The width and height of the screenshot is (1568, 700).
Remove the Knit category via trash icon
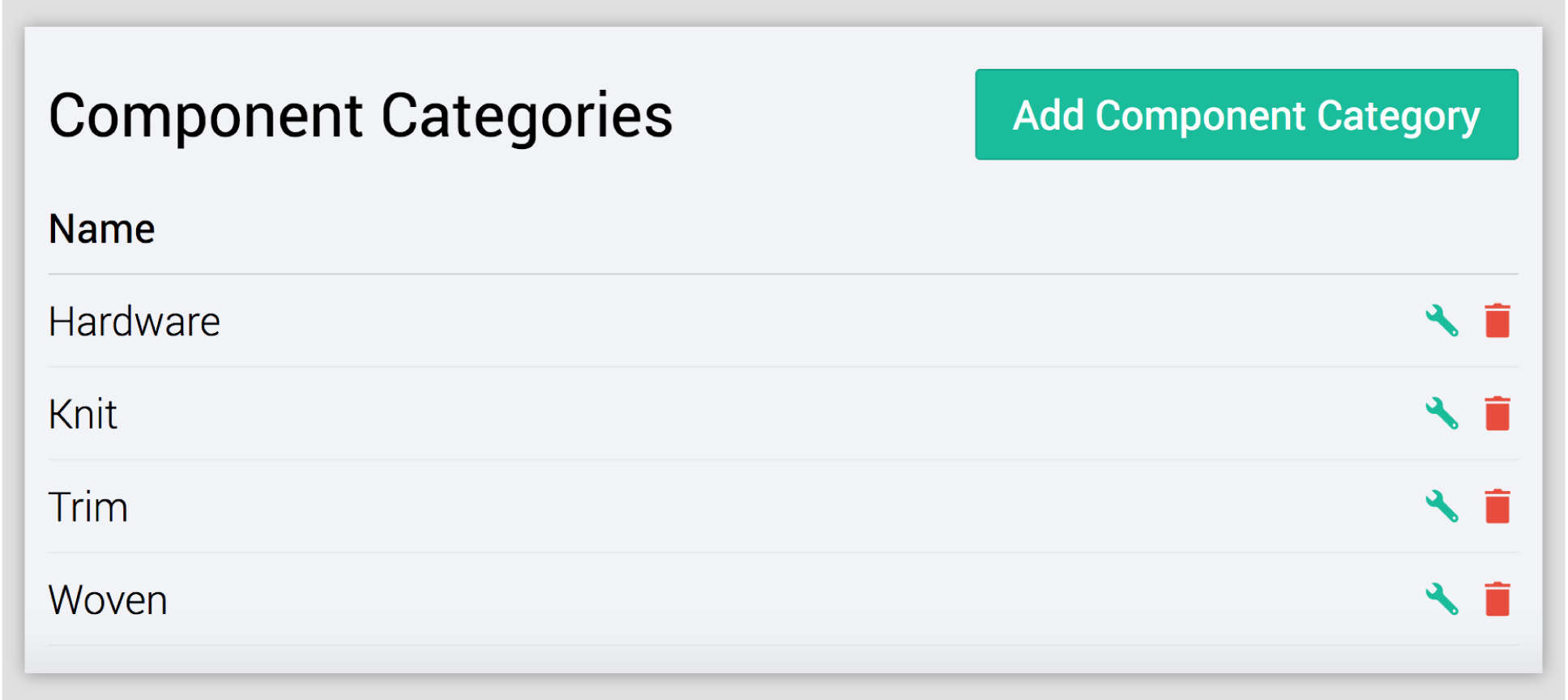click(x=1497, y=414)
